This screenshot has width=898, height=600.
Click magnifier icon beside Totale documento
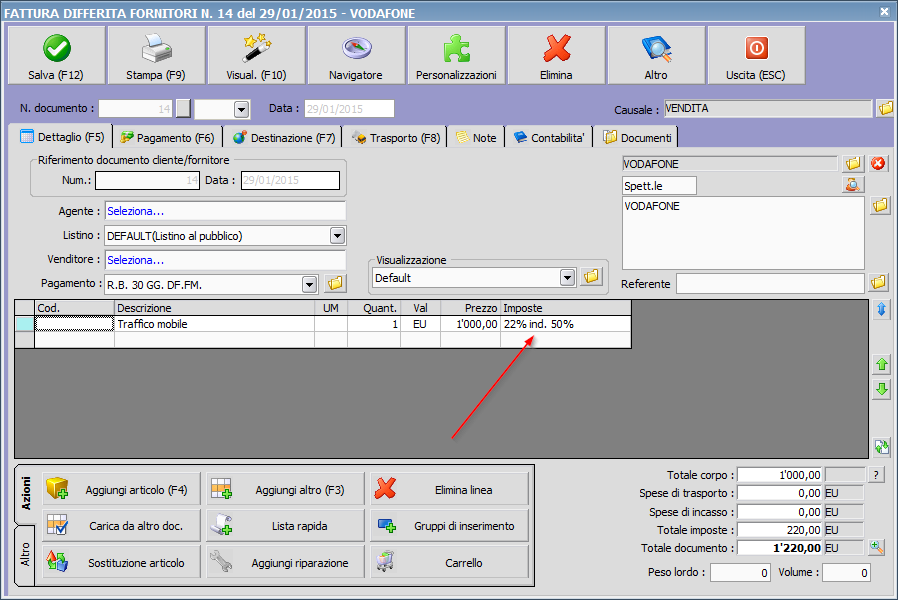pos(876,547)
